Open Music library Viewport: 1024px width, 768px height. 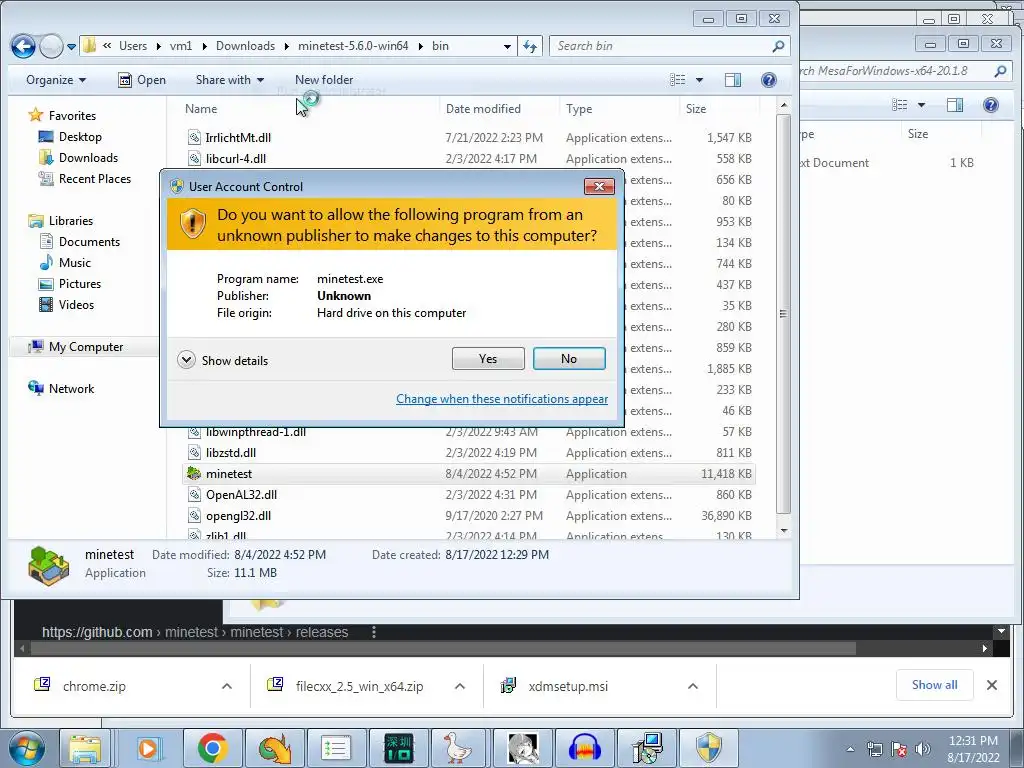74,263
